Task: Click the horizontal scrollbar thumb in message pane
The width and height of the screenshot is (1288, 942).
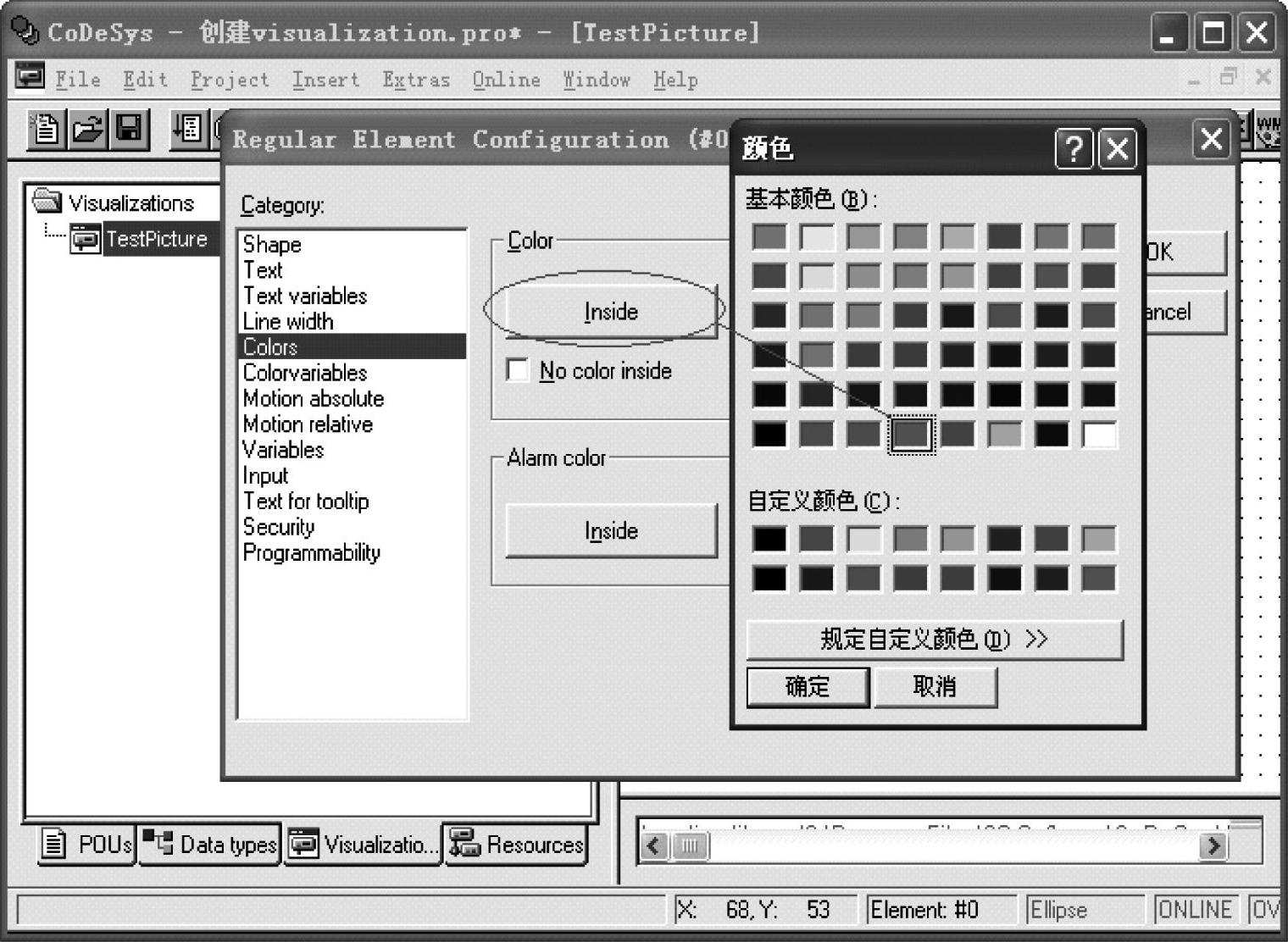Action: 689,845
